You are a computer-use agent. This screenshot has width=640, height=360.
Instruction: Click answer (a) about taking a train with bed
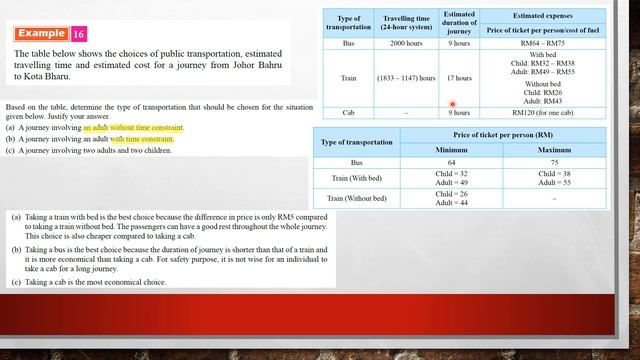(170, 227)
